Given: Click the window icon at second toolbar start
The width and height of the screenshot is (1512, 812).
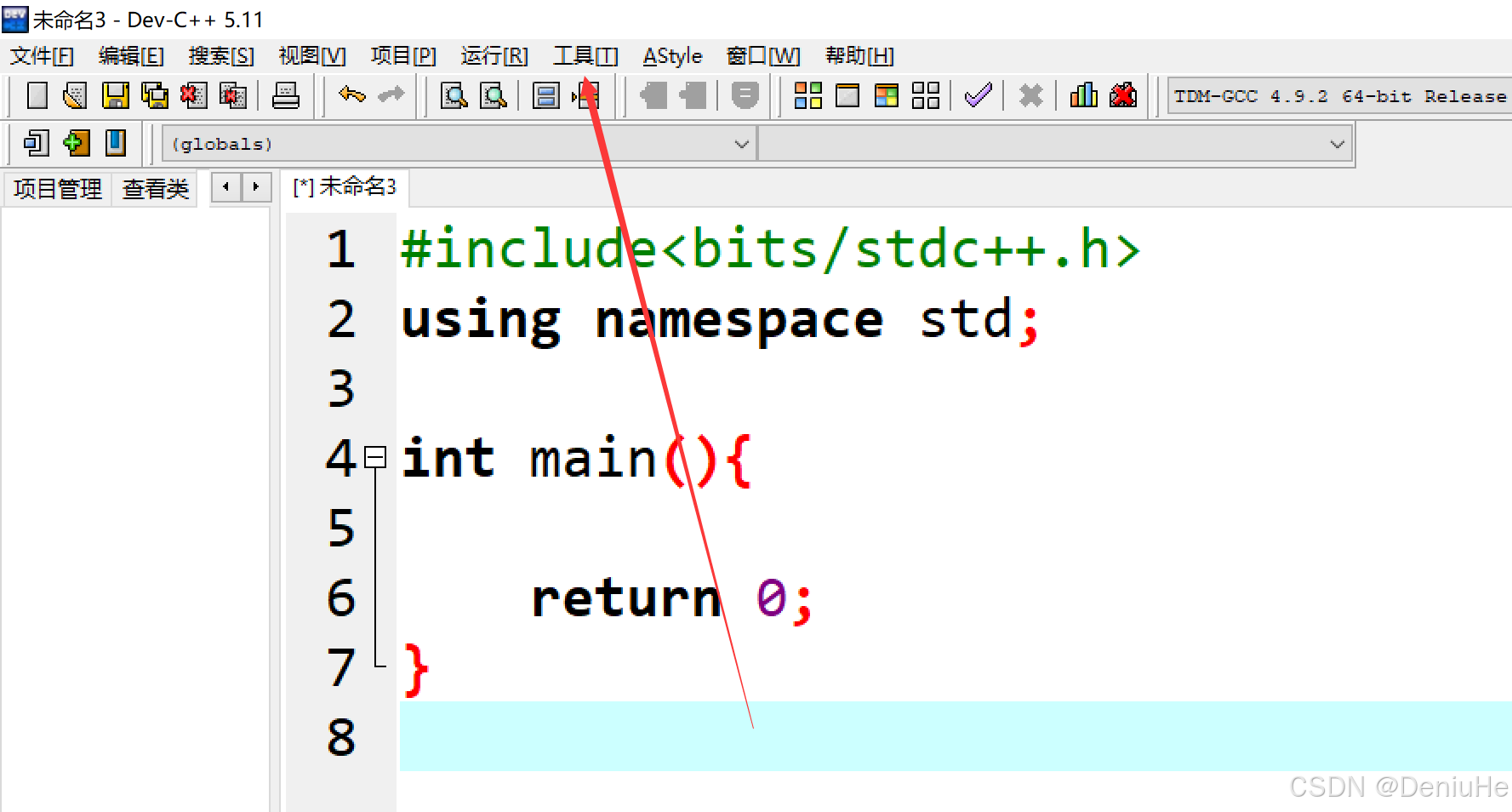Looking at the screenshot, I should [37, 143].
